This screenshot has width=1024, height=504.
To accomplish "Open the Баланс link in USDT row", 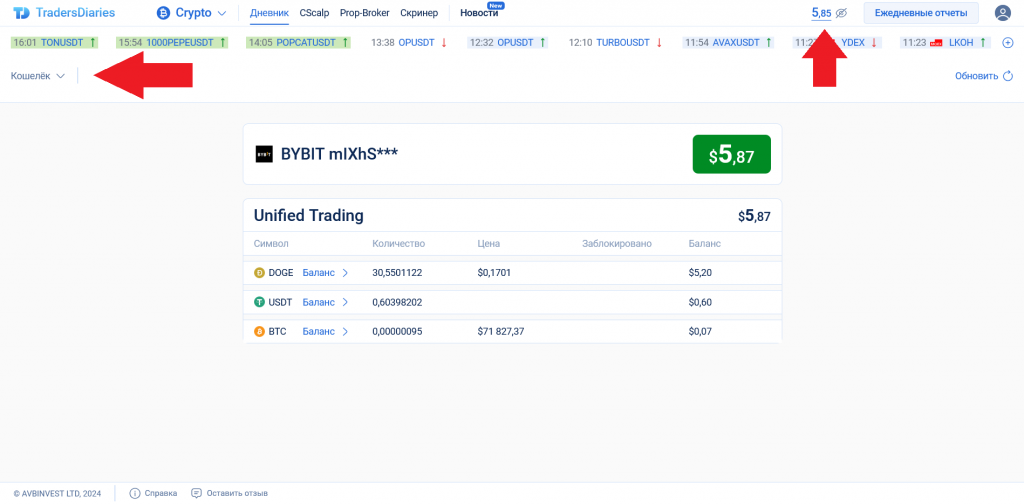I will click(319, 302).
